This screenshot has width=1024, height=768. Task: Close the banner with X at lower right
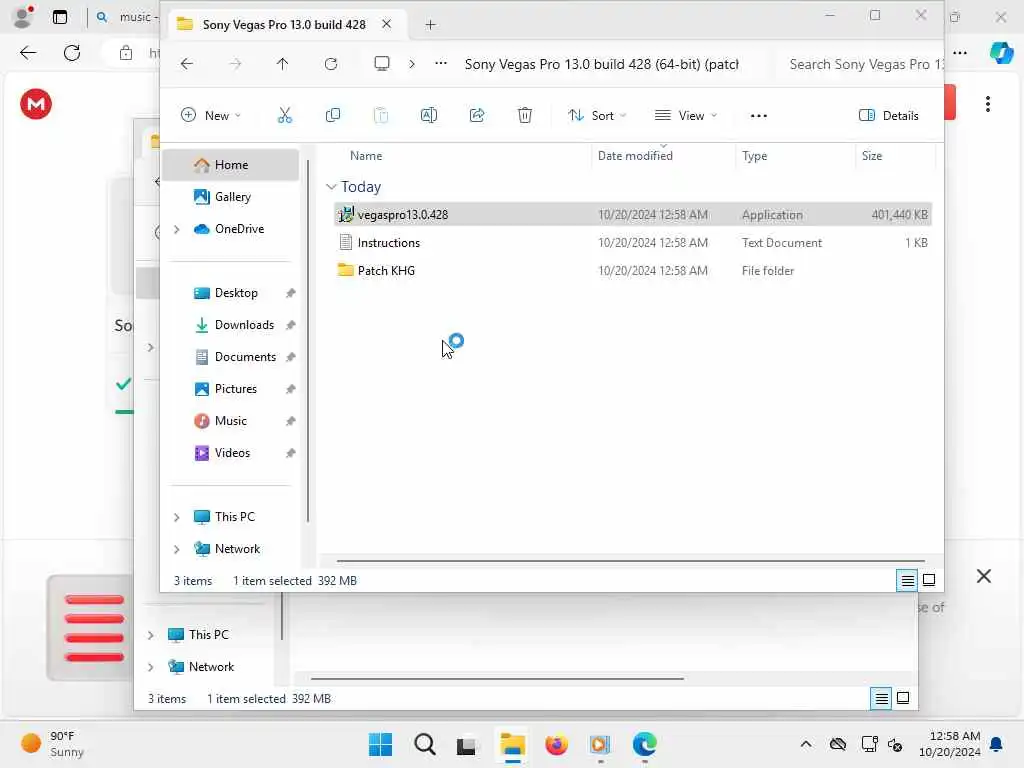click(x=984, y=576)
